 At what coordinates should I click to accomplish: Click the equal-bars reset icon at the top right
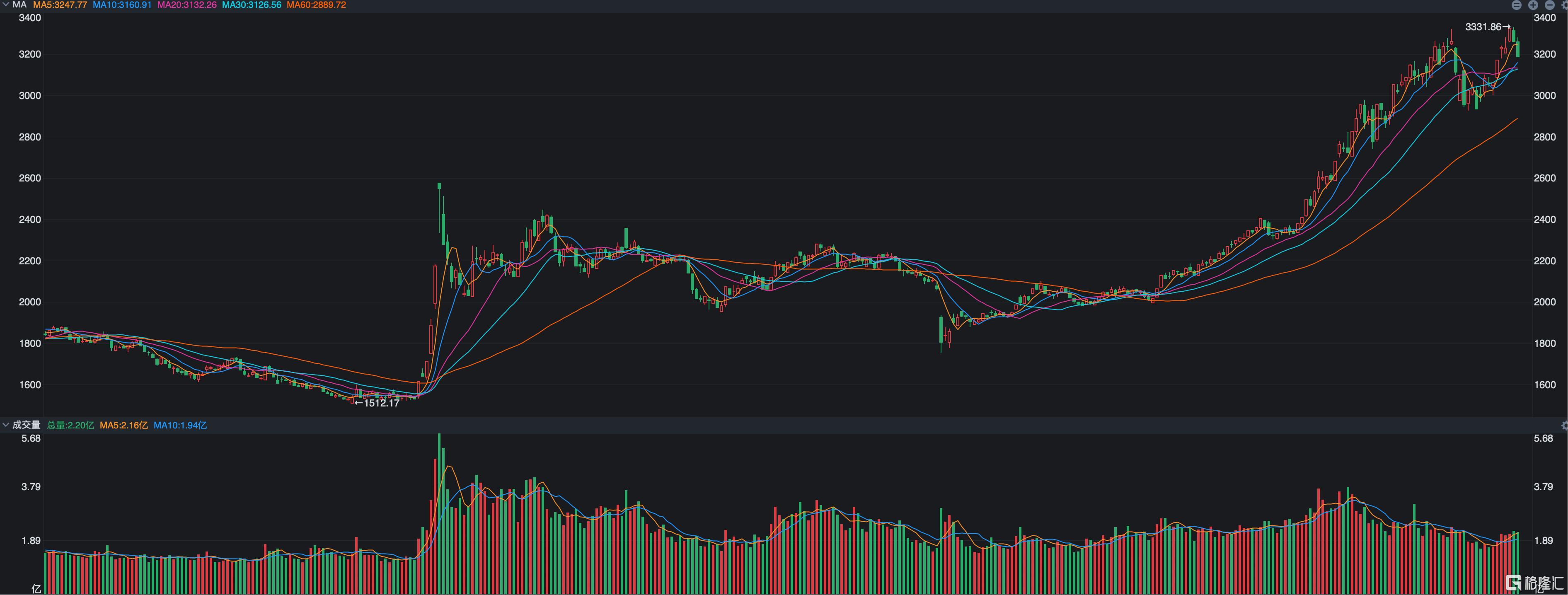coord(1517,5)
